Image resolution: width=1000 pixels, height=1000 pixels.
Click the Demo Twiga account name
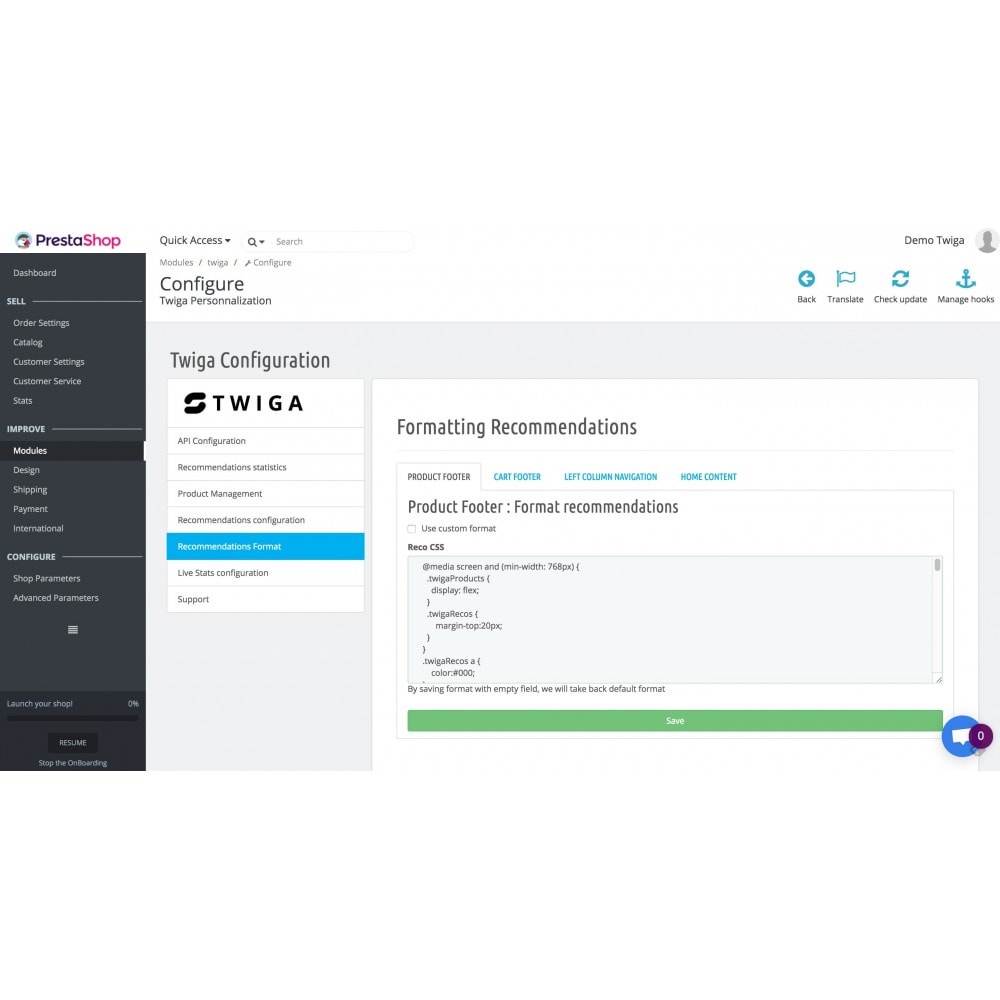[x=934, y=240]
